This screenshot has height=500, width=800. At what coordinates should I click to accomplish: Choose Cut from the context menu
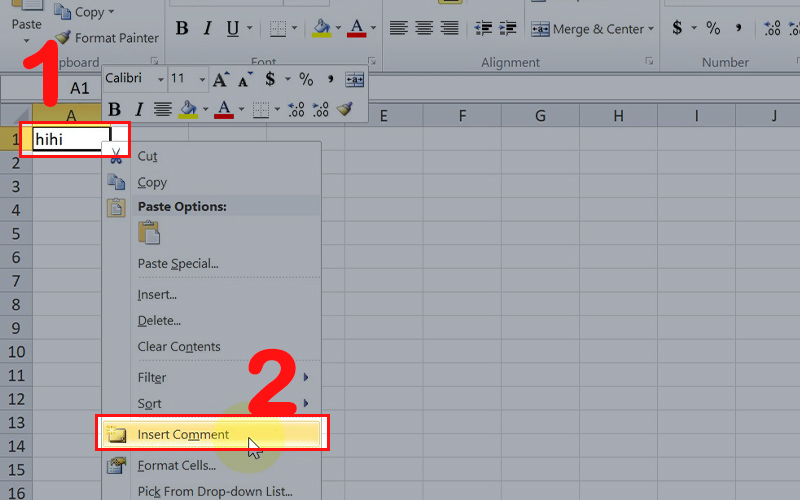212,156
